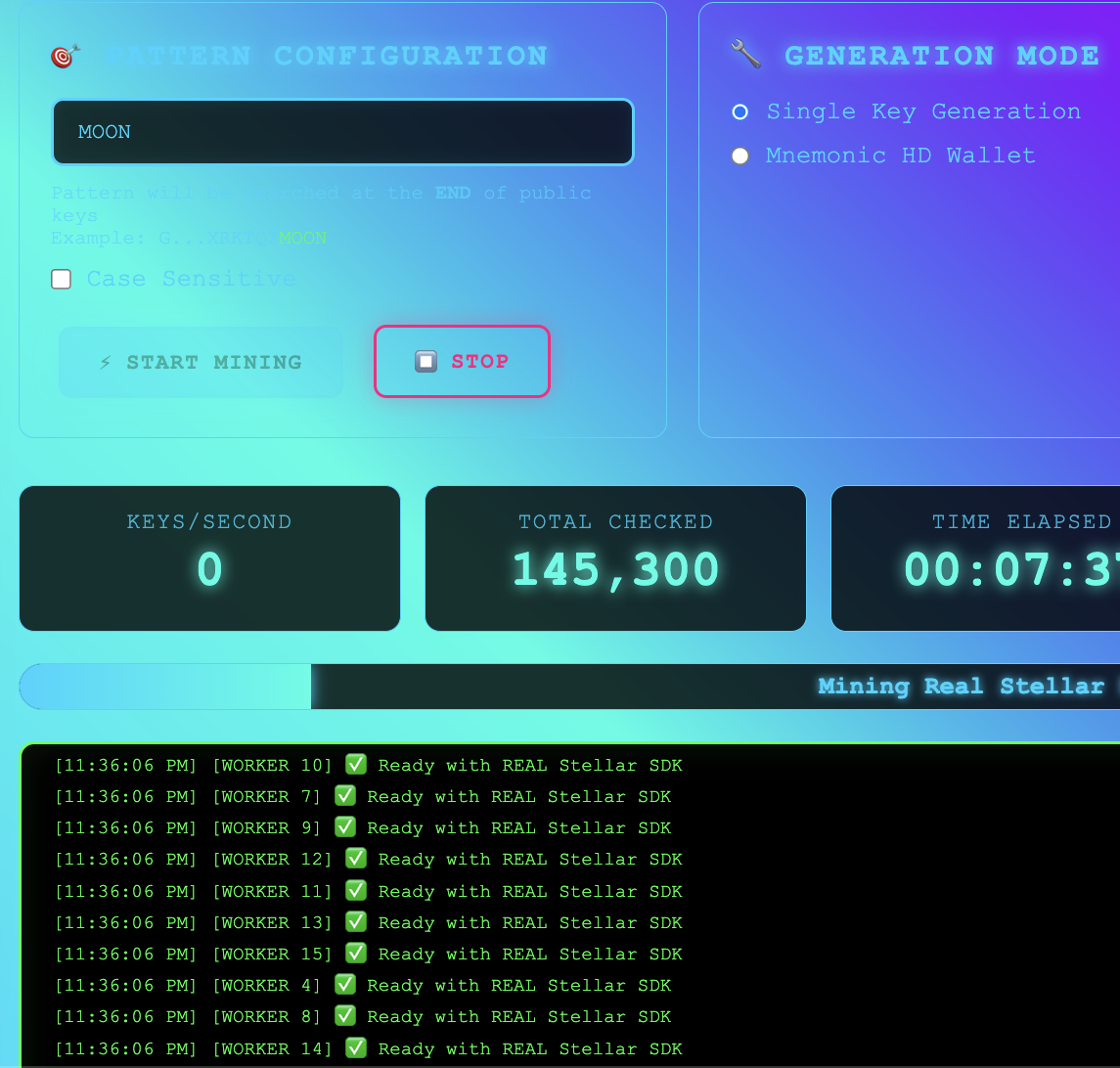Click the wrench icon beside Generation Mode
The height and width of the screenshot is (1068, 1120).
(x=745, y=55)
